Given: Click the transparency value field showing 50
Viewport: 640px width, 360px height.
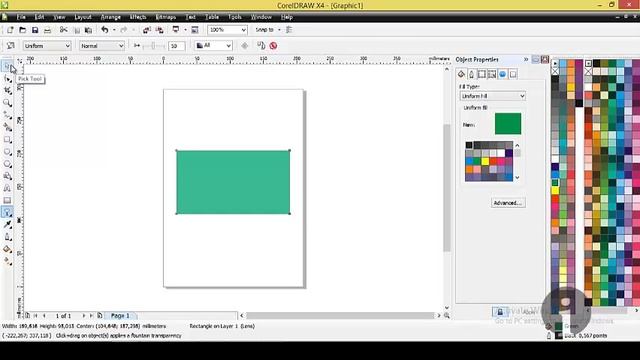Looking at the screenshot, I should point(176,46).
